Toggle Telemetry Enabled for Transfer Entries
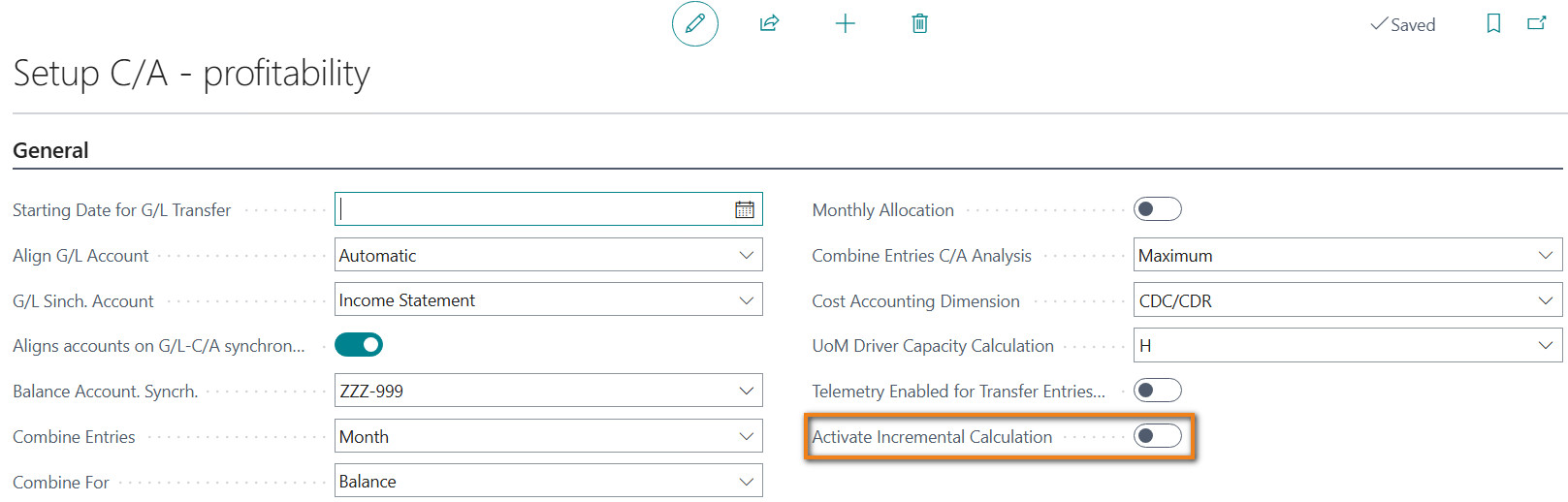The height and width of the screenshot is (502, 1568). (x=1158, y=390)
